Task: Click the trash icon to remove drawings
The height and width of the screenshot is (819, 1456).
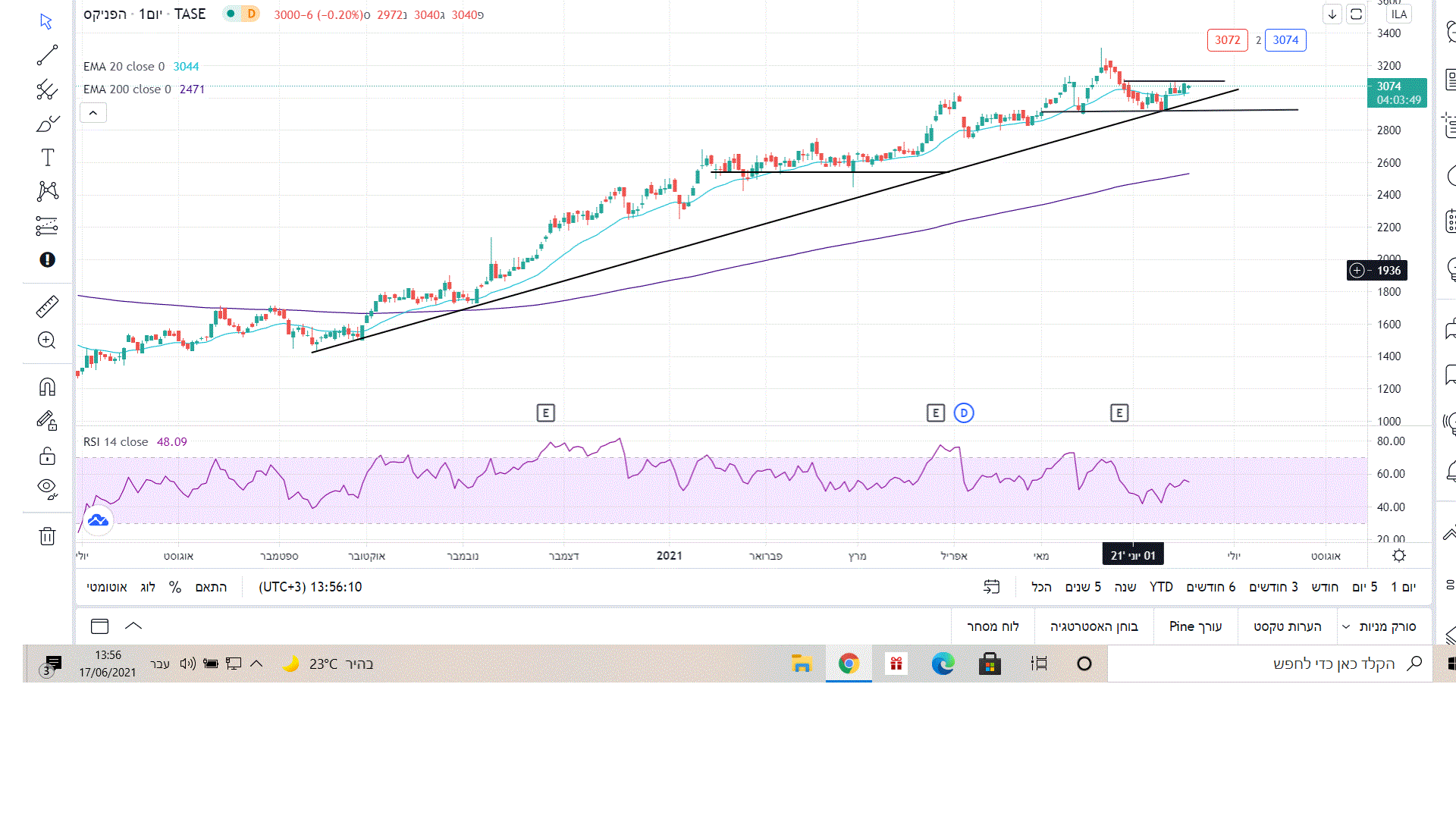Action: point(47,536)
